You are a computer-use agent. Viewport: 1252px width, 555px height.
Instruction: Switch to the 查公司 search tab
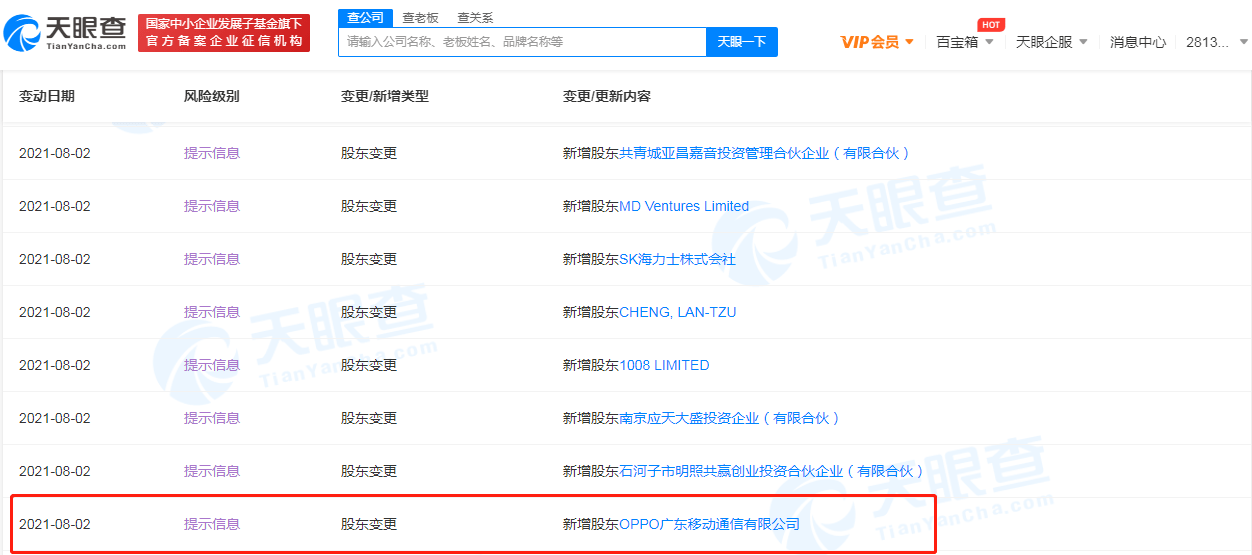click(x=365, y=17)
